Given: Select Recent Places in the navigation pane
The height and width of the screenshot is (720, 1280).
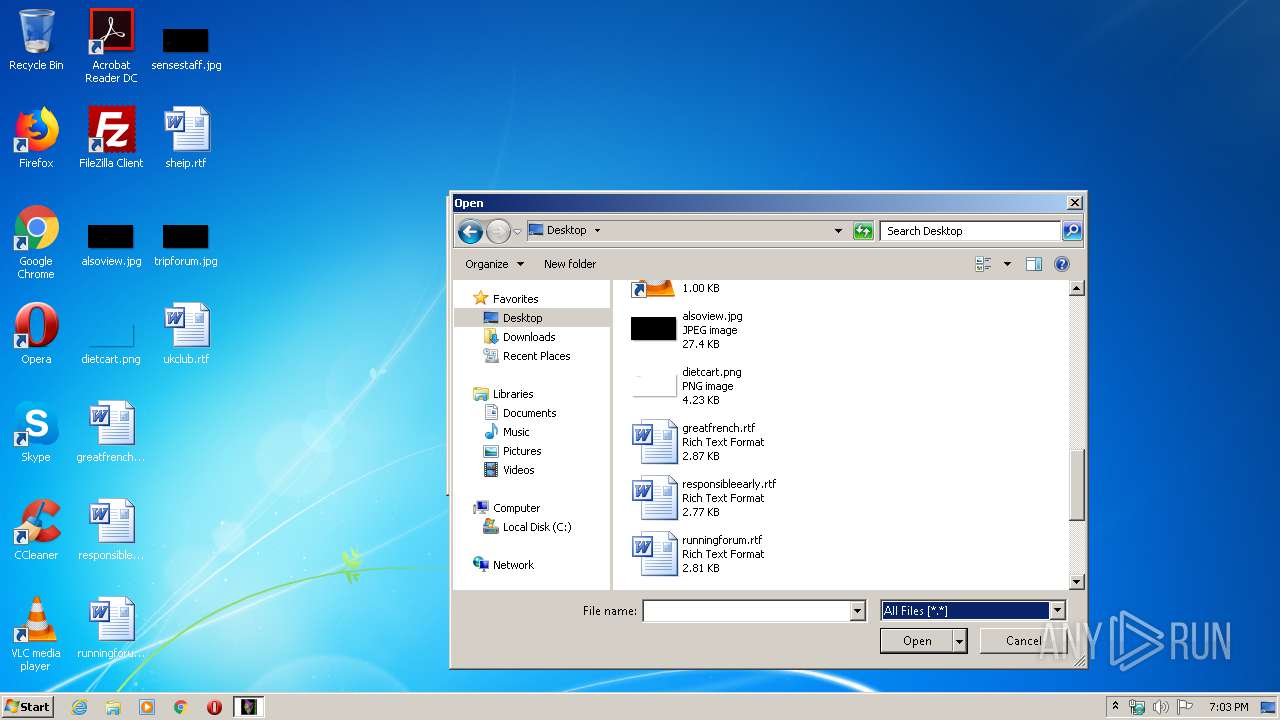Looking at the screenshot, I should [526, 356].
